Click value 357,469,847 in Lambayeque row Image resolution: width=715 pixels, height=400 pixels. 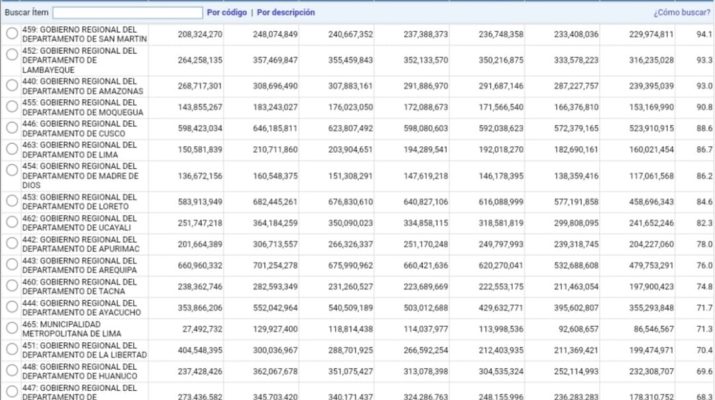[275, 60]
